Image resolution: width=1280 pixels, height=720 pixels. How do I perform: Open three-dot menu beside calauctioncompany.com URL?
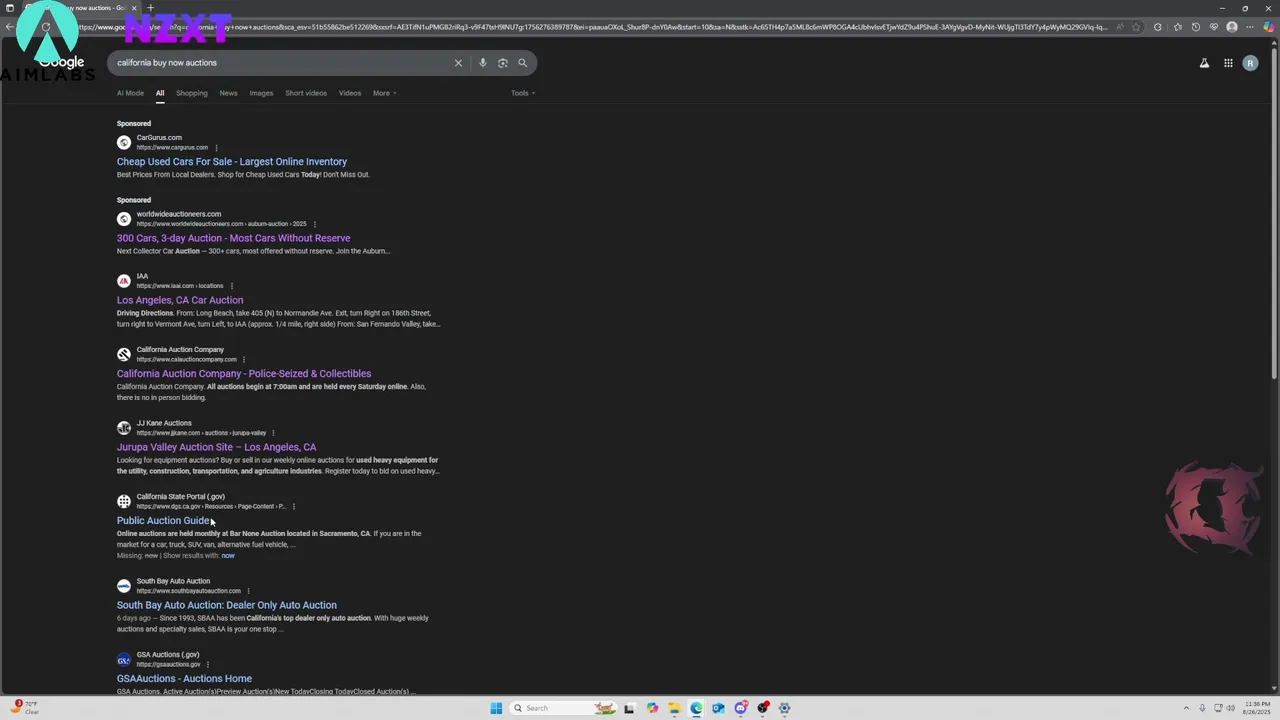(244, 360)
